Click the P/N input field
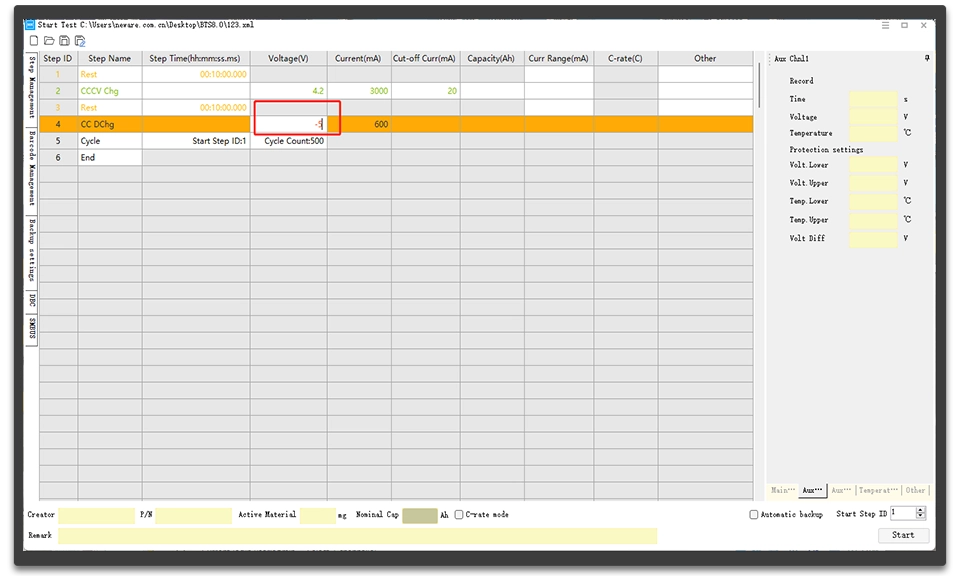Image resolution: width=960 pixels, height=580 pixels. (x=193, y=515)
